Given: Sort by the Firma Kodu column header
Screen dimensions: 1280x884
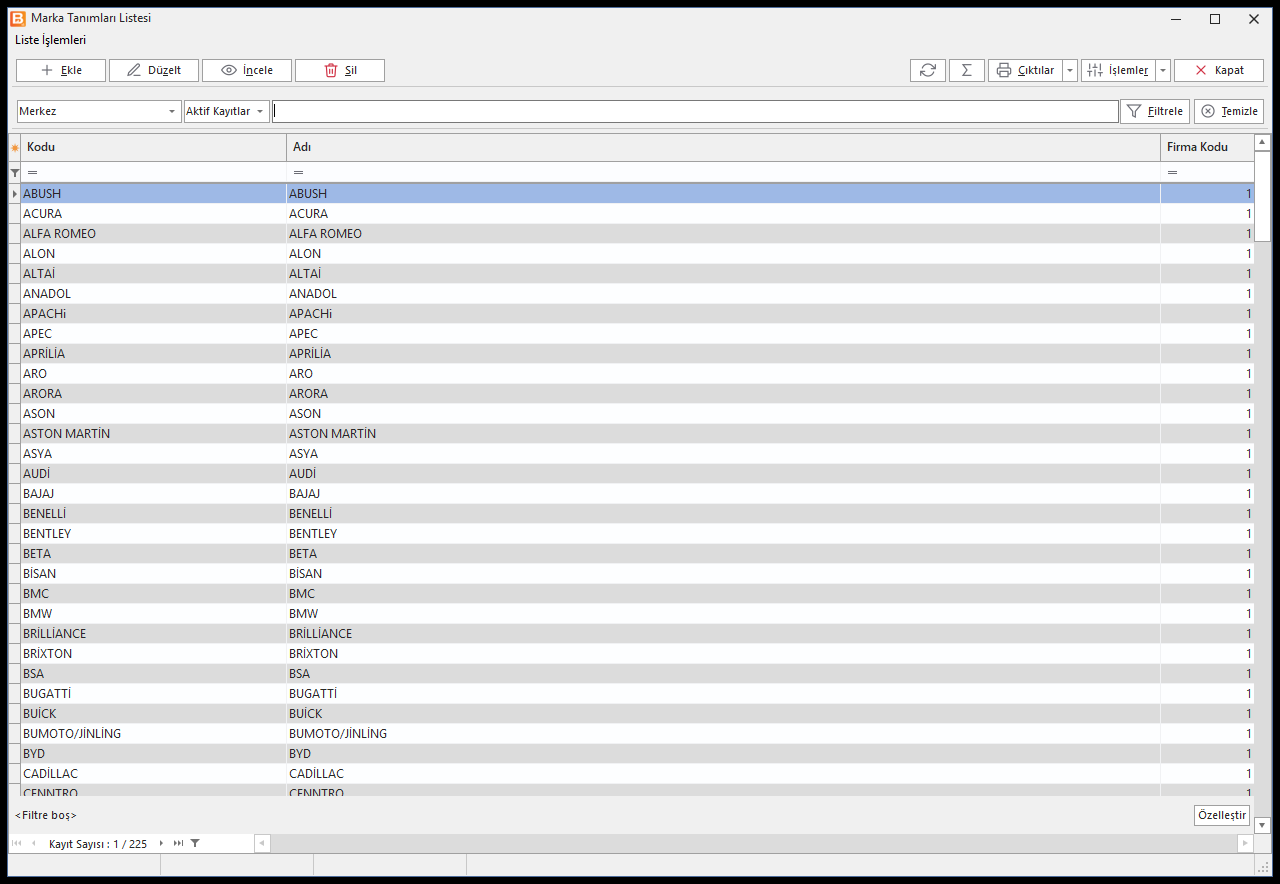Looking at the screenshot, I should pos(1207,148).
